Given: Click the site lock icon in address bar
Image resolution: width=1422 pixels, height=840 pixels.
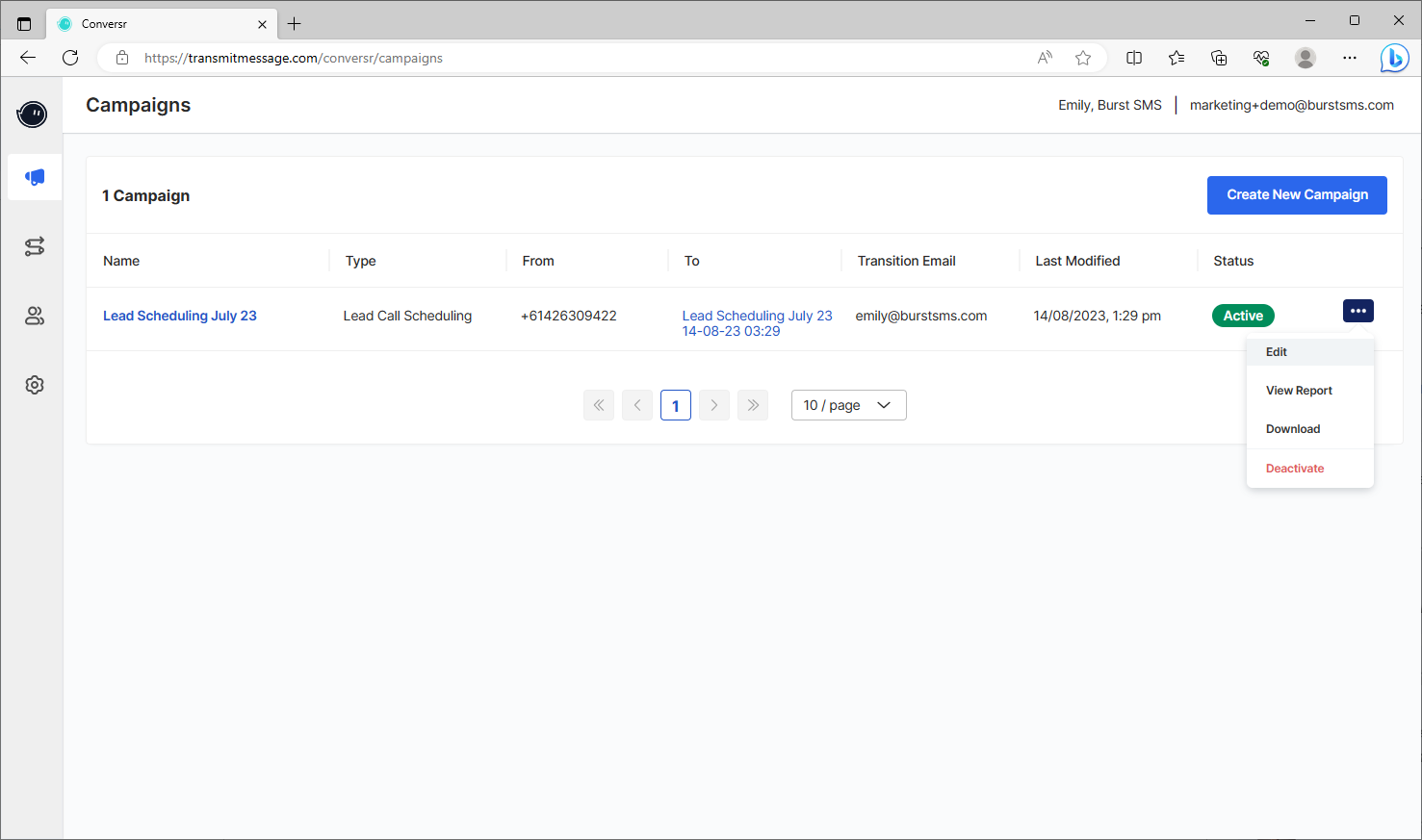Looking at the screenshot, I should (122, 58).
